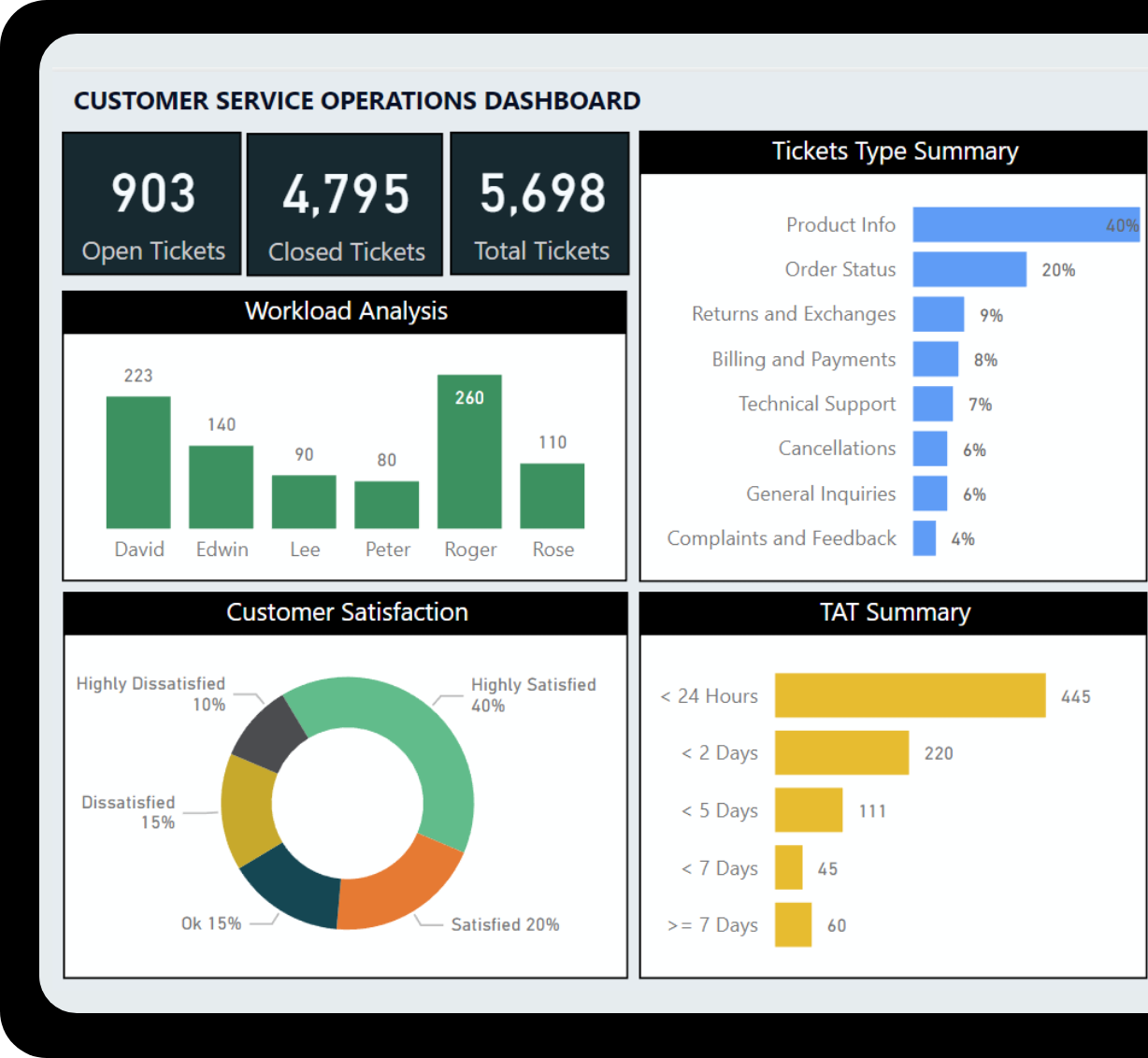Select the Order Status bar

(x=969, y=269)
